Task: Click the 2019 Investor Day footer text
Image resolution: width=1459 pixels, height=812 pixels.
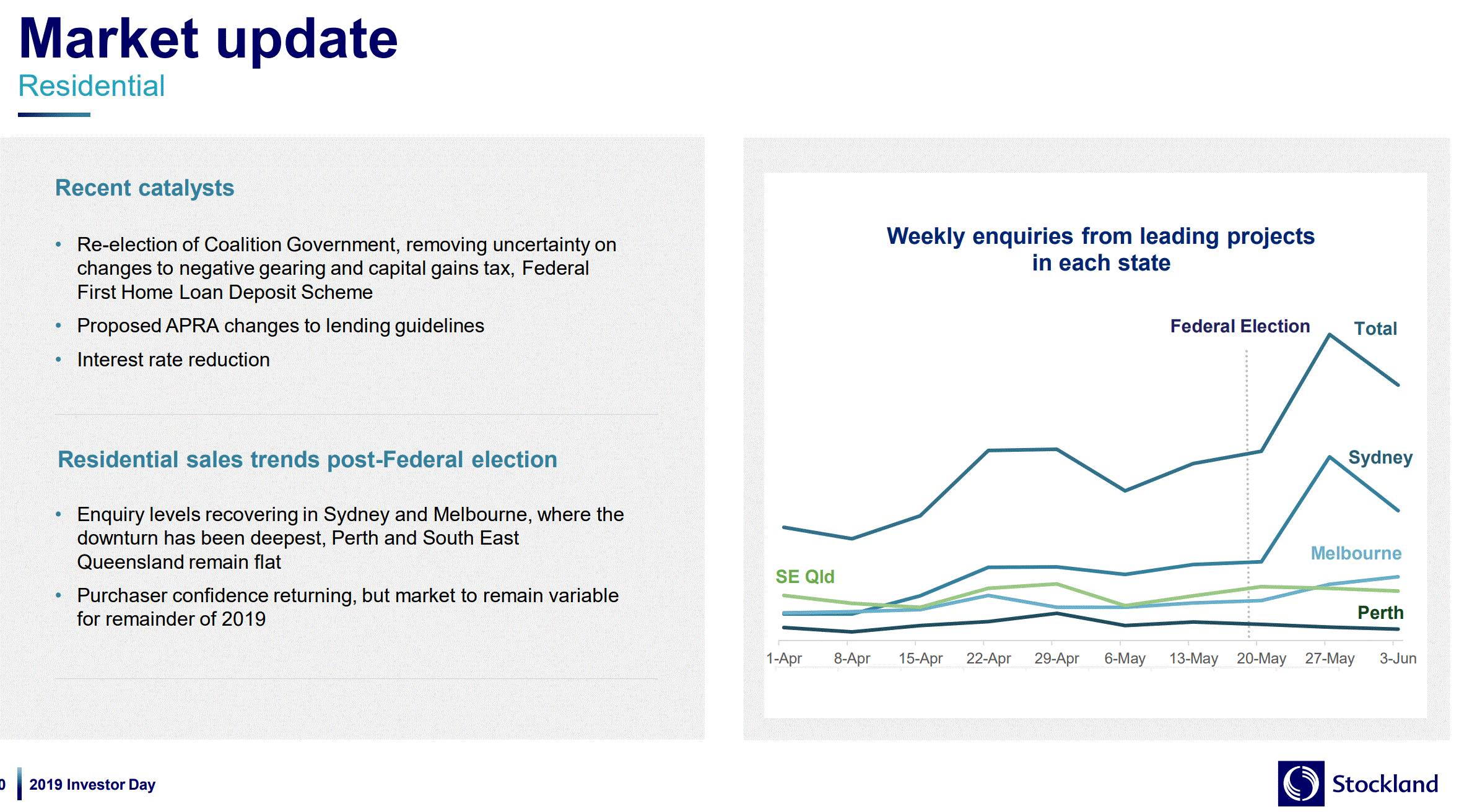Action: point(92,785)
